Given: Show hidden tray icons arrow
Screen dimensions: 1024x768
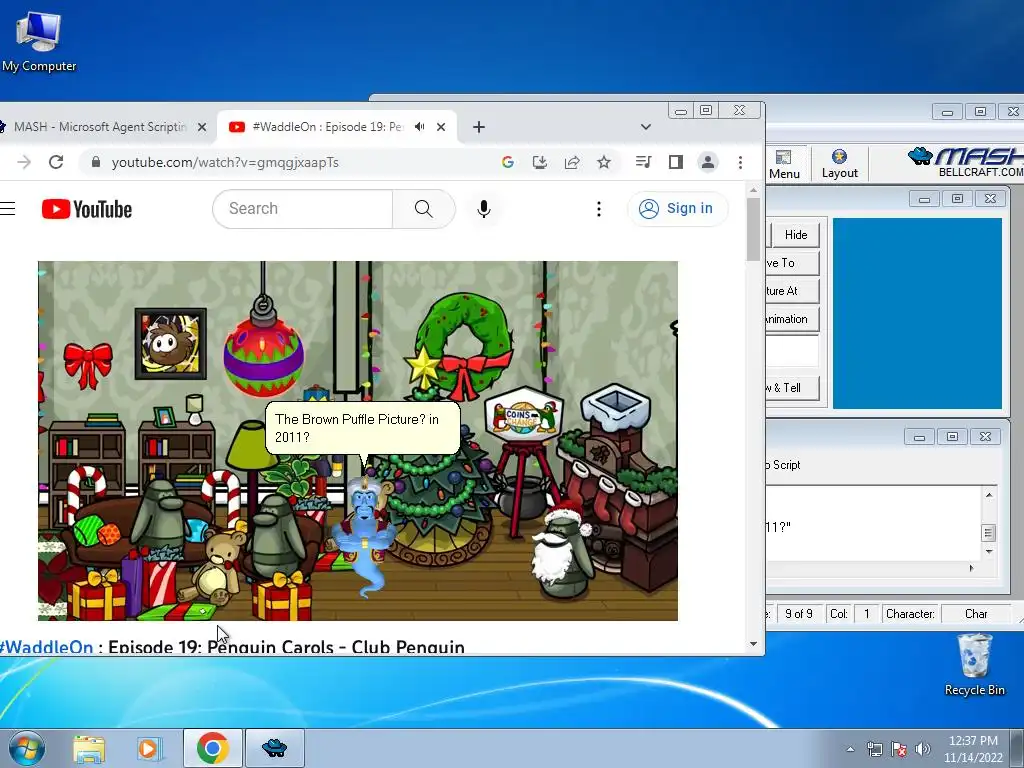Looking at the screenshot, I should pyautogui.click(x=850, y=749).
